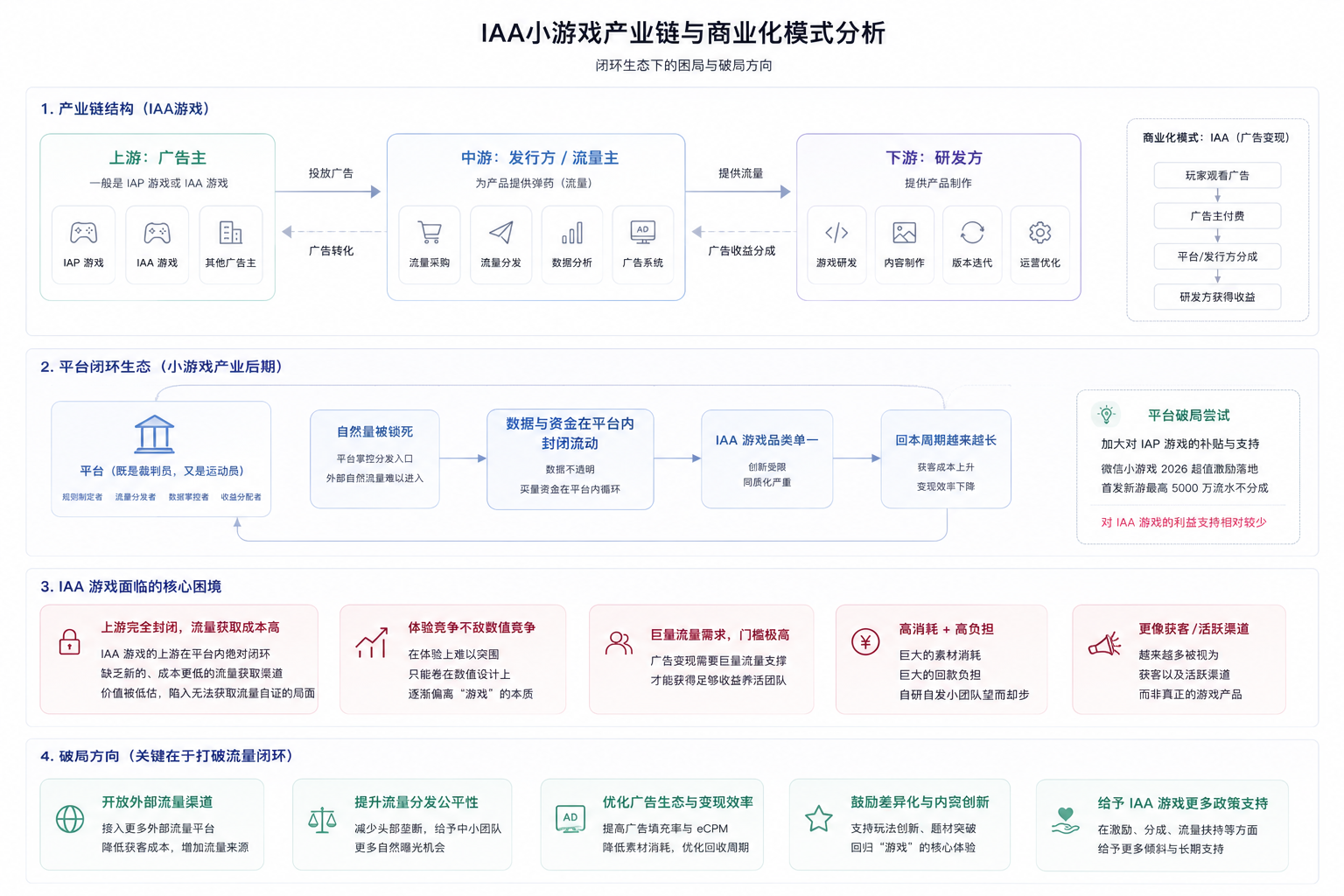
Task: Click the yen coin icon on 高消耗 card
Action: click(x=865, y=642)
